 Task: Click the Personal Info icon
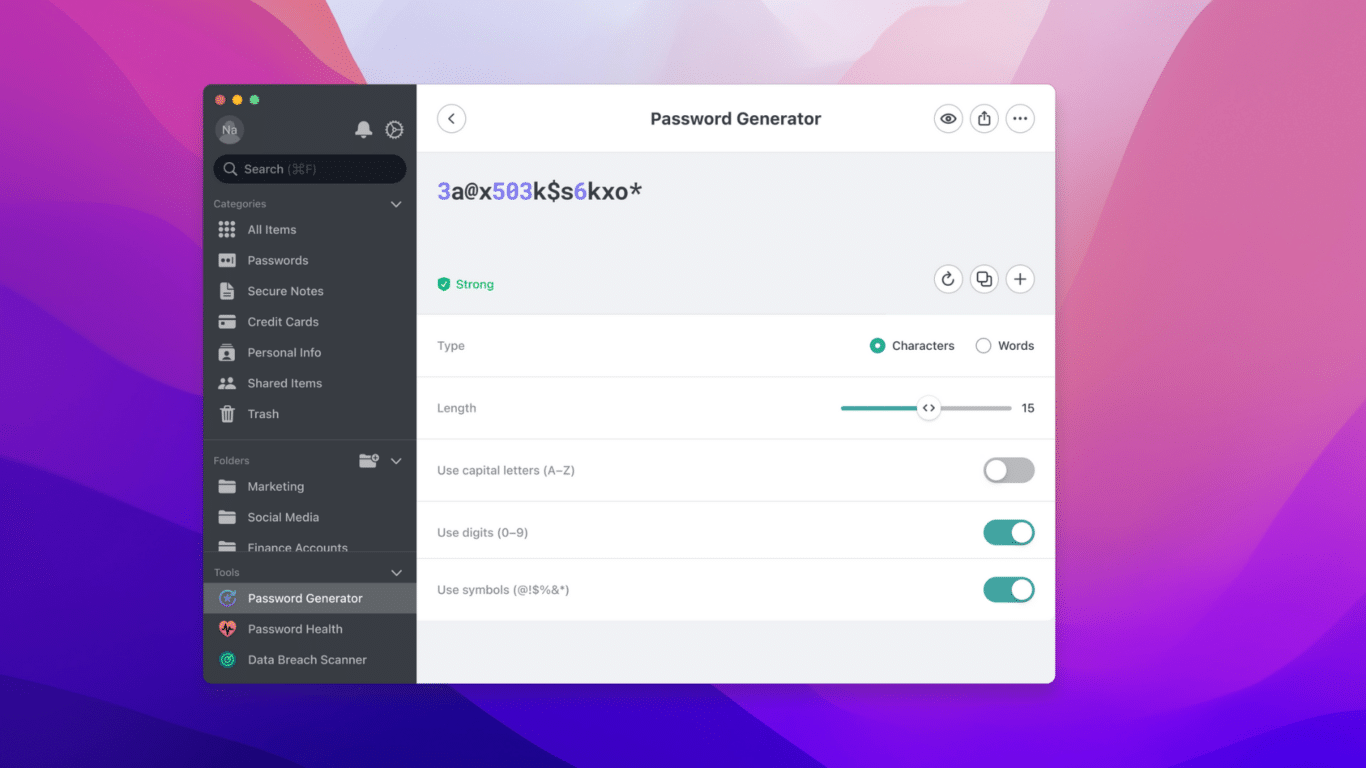tap(227, 353)
